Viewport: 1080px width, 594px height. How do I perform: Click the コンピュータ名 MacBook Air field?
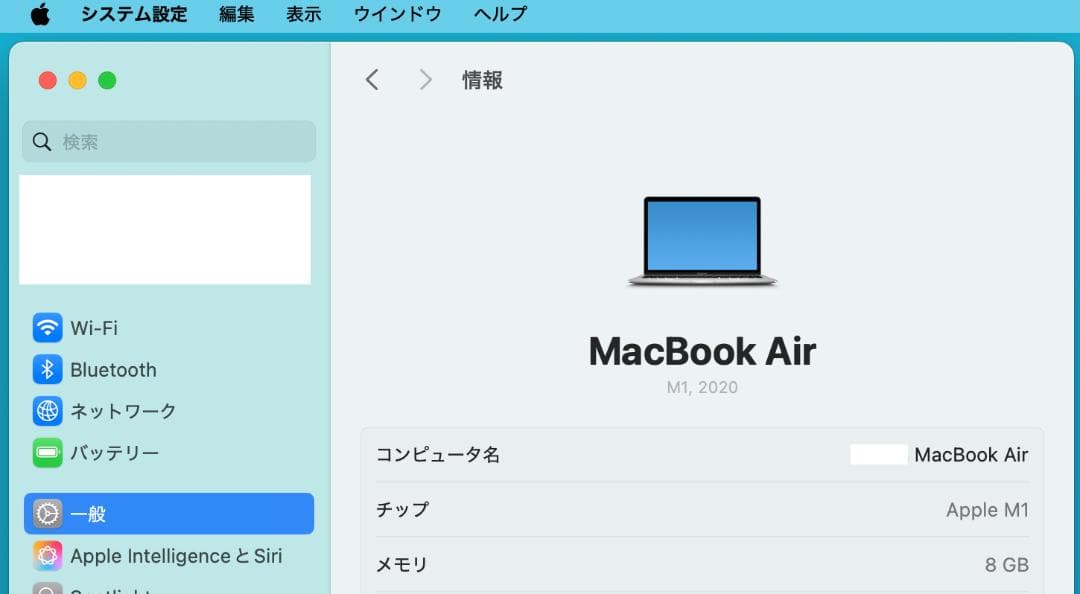click(700, 455)
